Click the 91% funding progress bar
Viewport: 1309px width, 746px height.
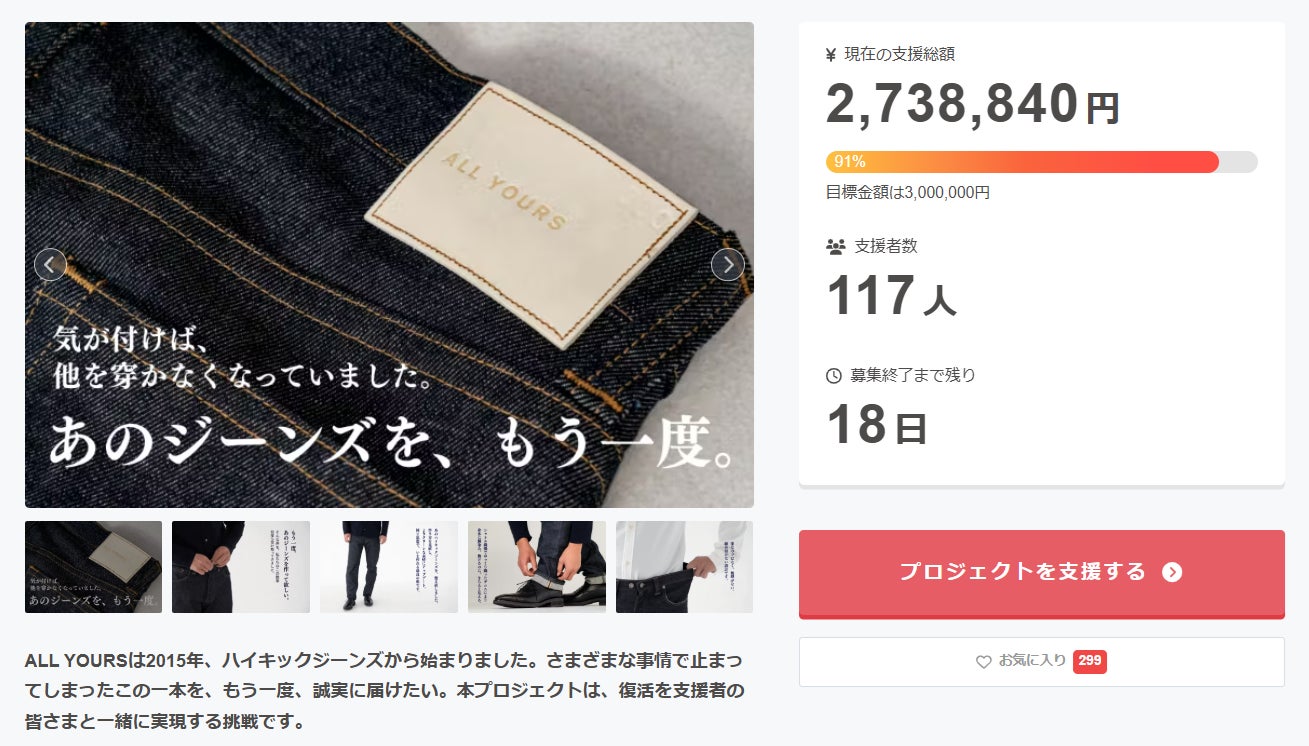point(1042,162)
